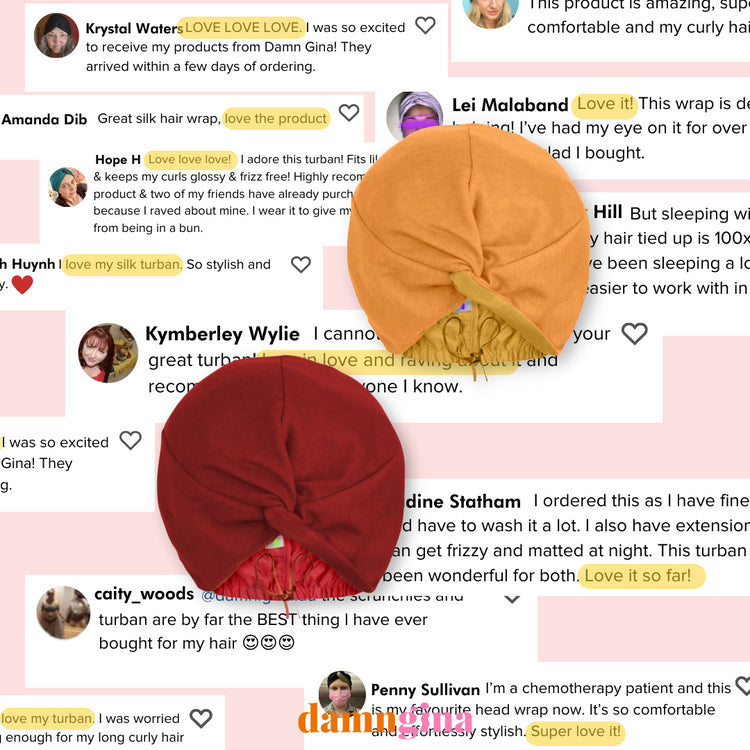Expand the caity_woods comment chevron
The height and width of the screenshot is (750, 750).
(x=512, y=599)
